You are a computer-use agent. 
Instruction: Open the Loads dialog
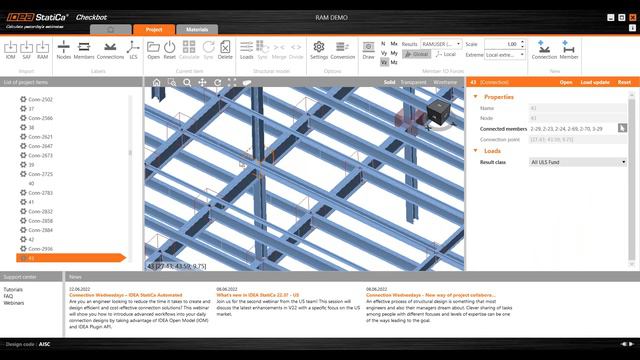(x=247, y=50)
